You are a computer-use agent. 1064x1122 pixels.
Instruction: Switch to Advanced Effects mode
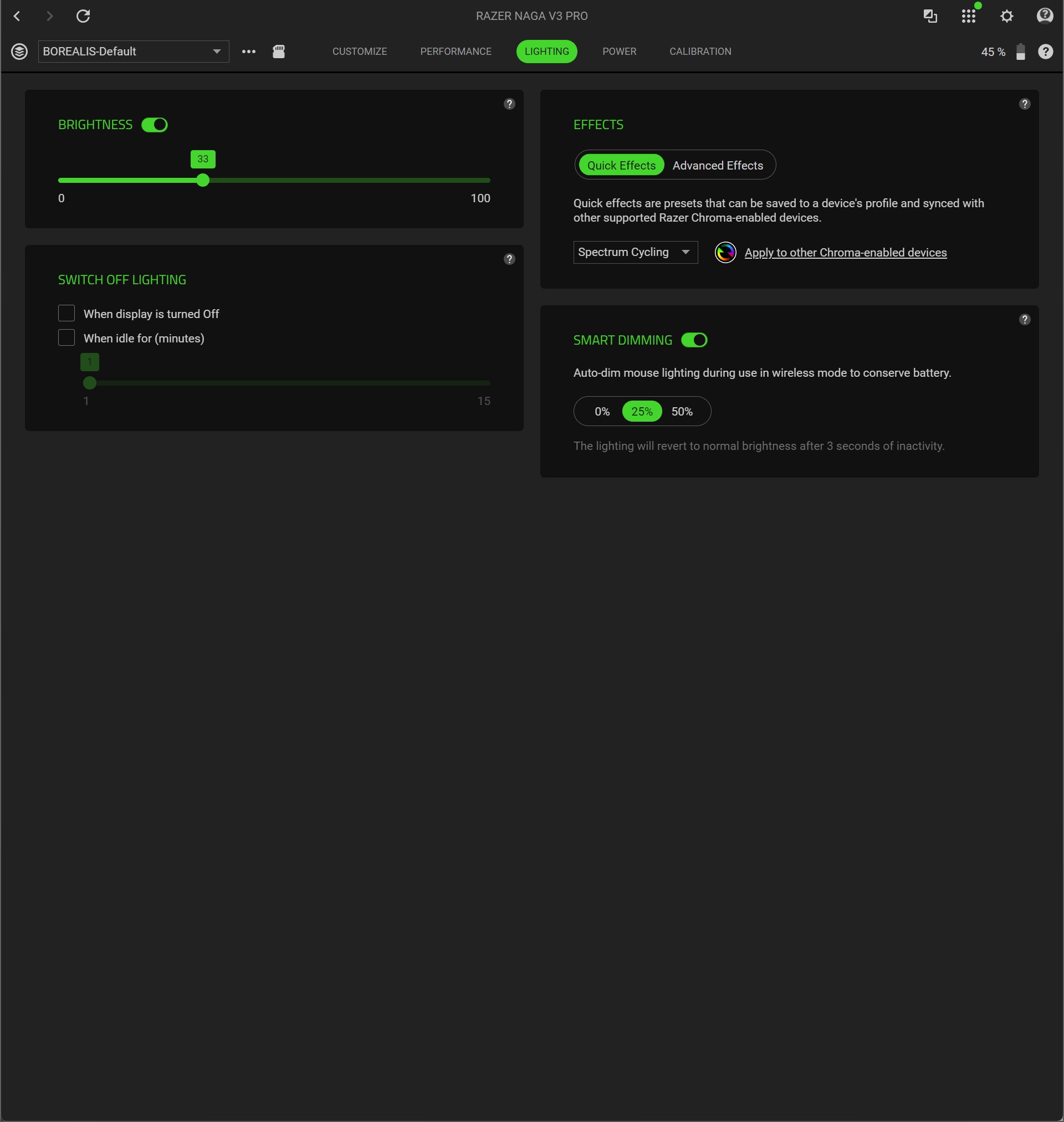tap(718, 165)
